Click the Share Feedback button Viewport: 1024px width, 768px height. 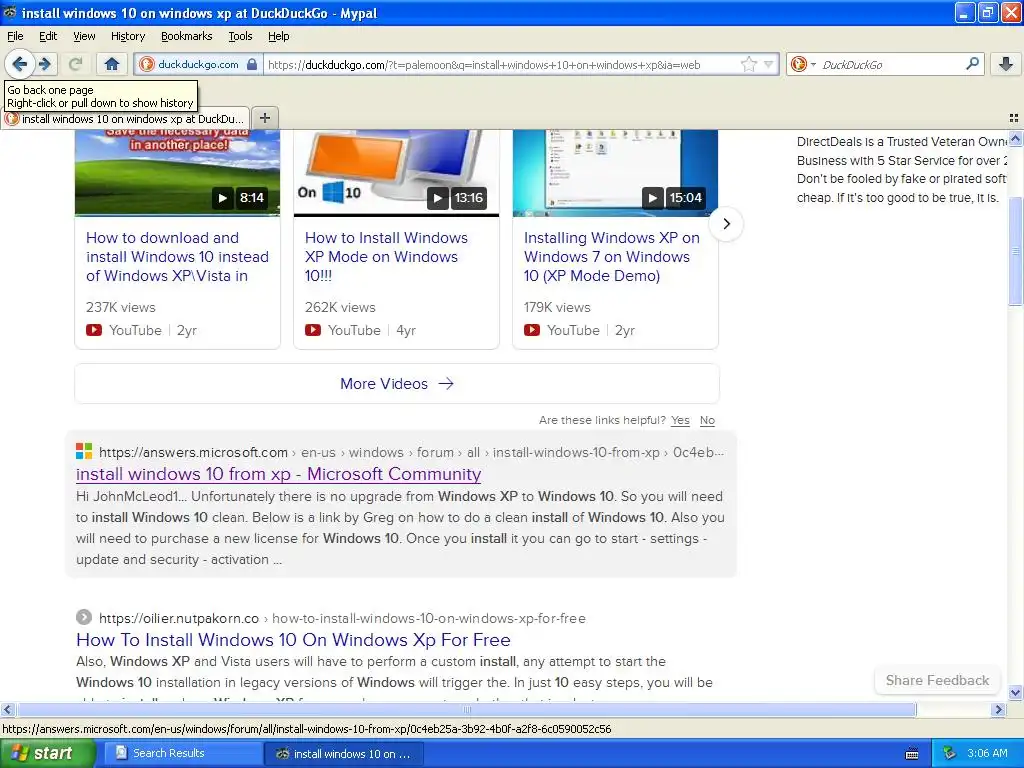tap(937, 680)
